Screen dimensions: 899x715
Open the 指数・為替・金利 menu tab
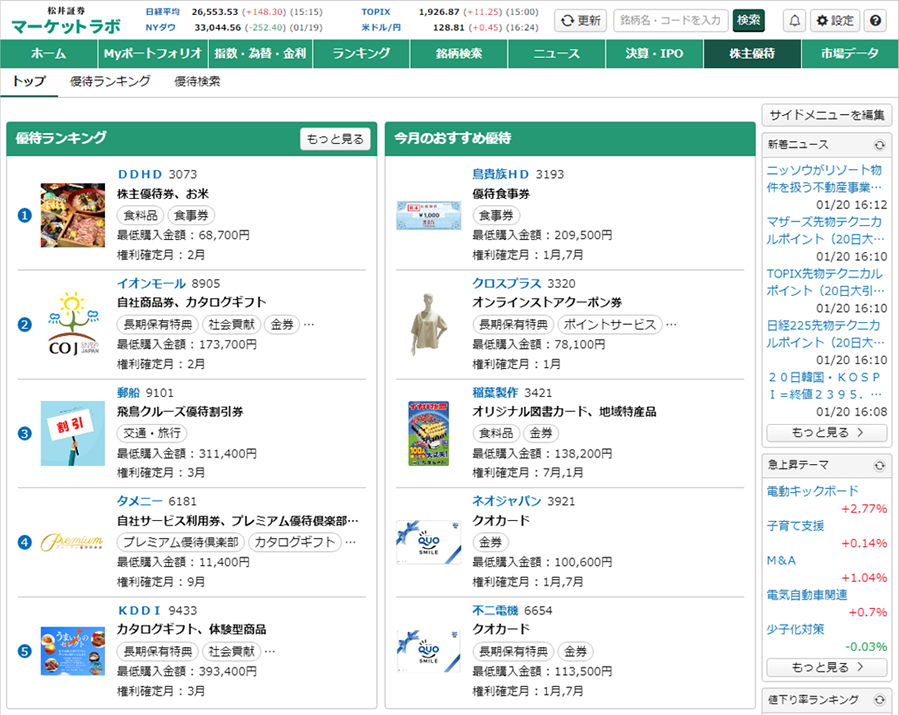(260, 54)
